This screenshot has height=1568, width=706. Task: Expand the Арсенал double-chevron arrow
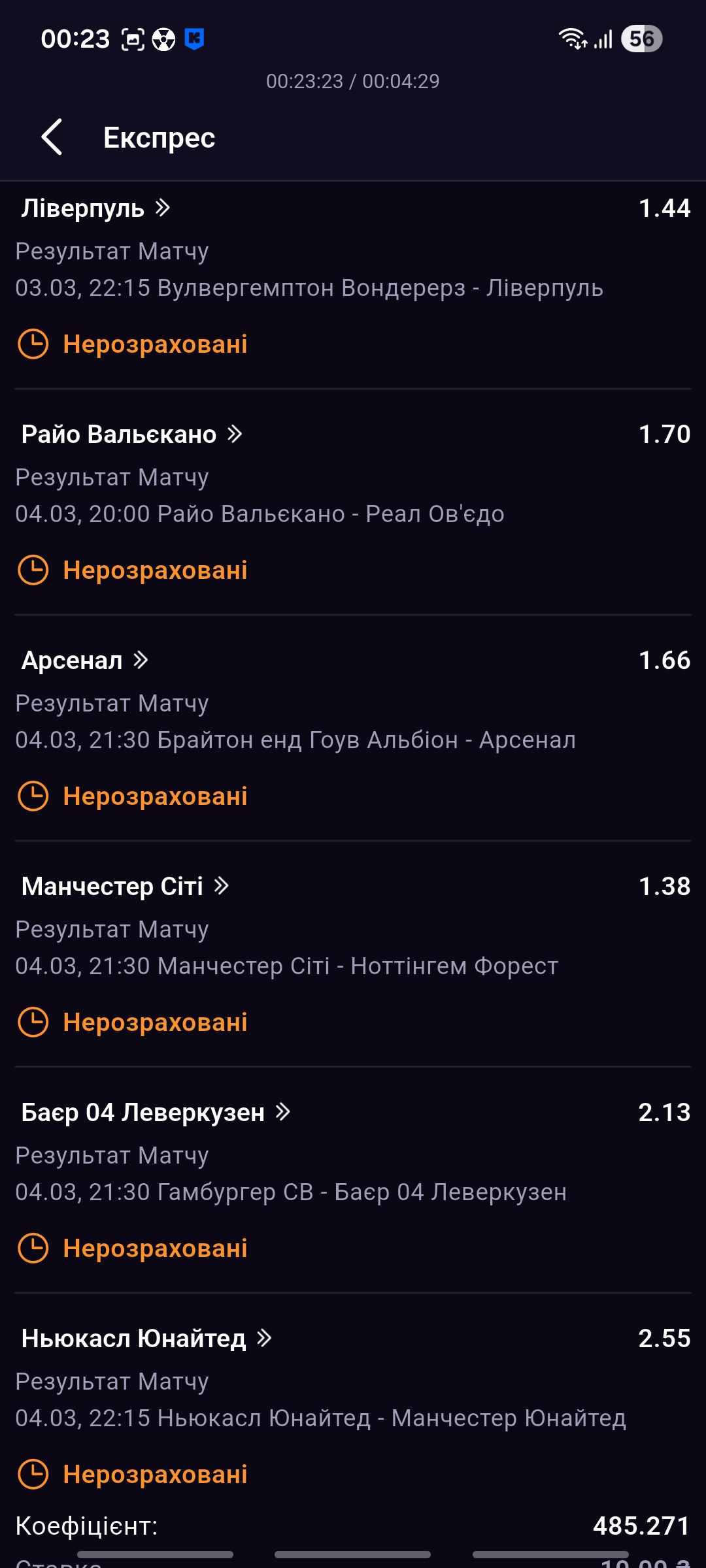pyautogui.click(x=141, y=661)
